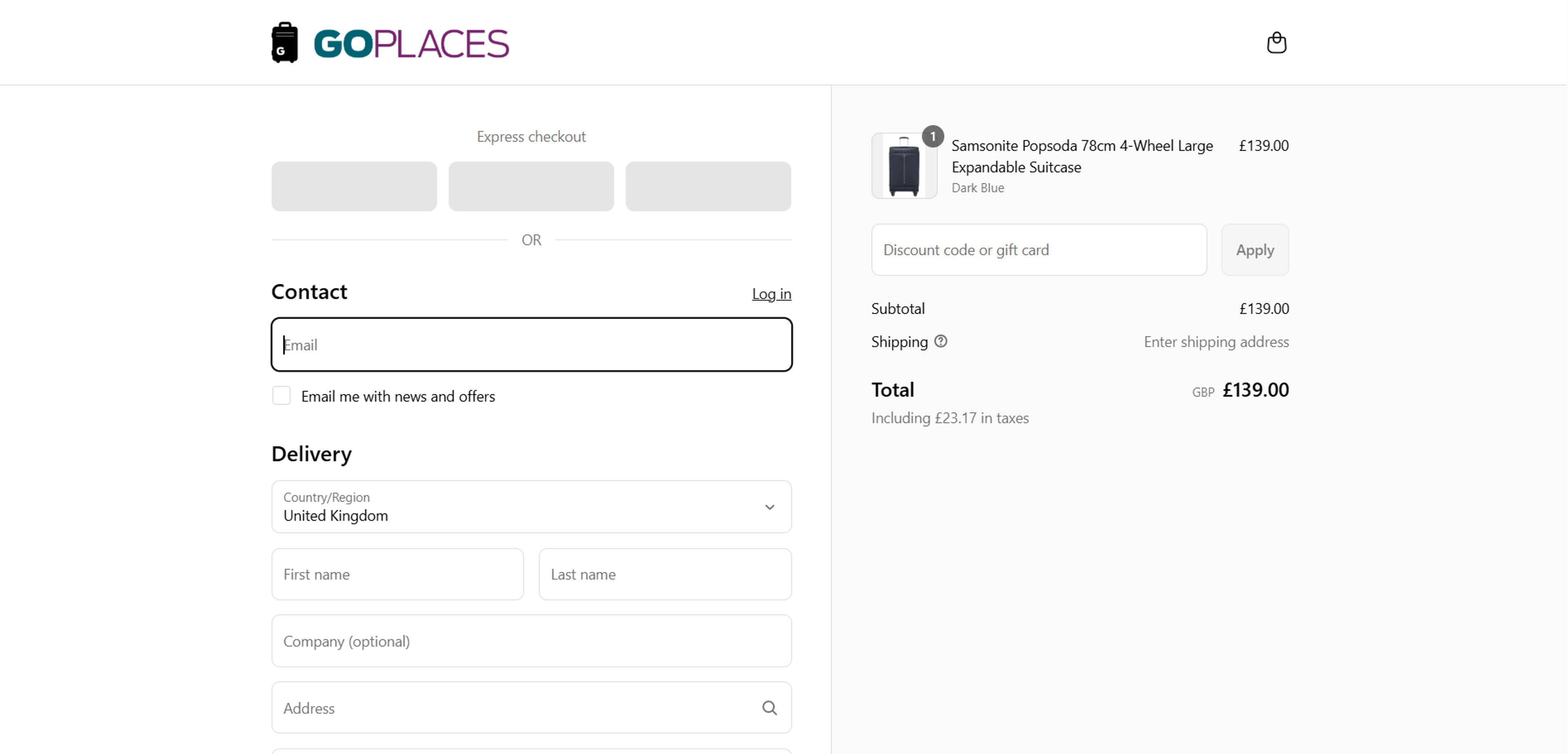
Task: Tick the Email me with news and offers checkbox
Action: (x=281, y=396)
